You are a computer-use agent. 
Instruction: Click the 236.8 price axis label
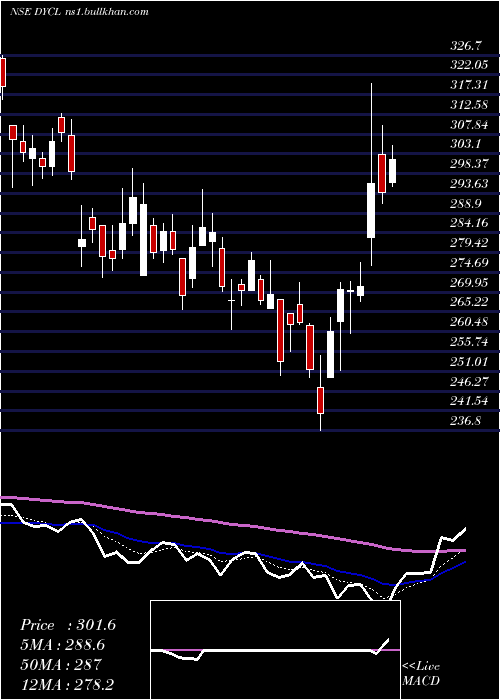[x=465, y=421]
